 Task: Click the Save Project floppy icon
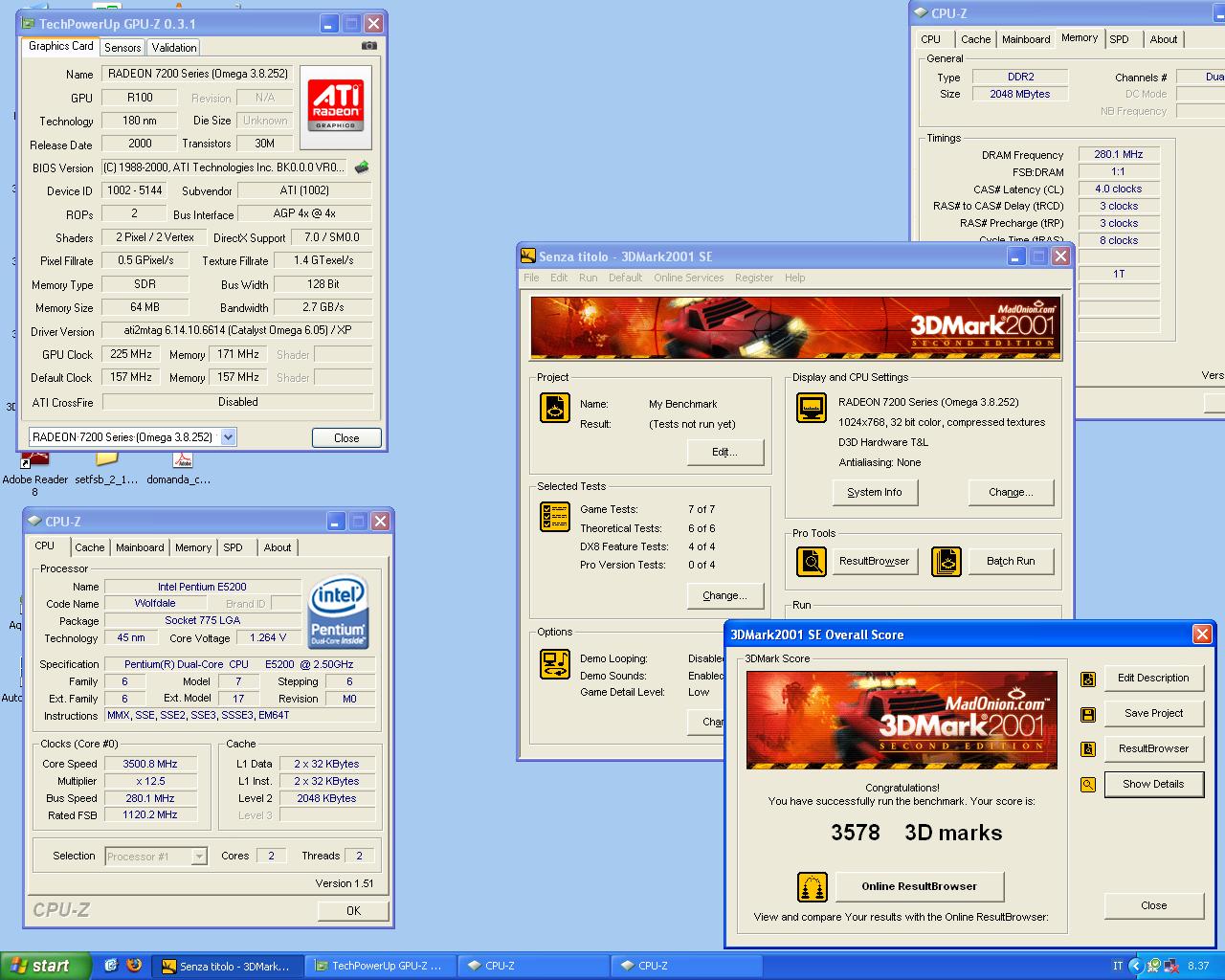tap(1088, 715)
